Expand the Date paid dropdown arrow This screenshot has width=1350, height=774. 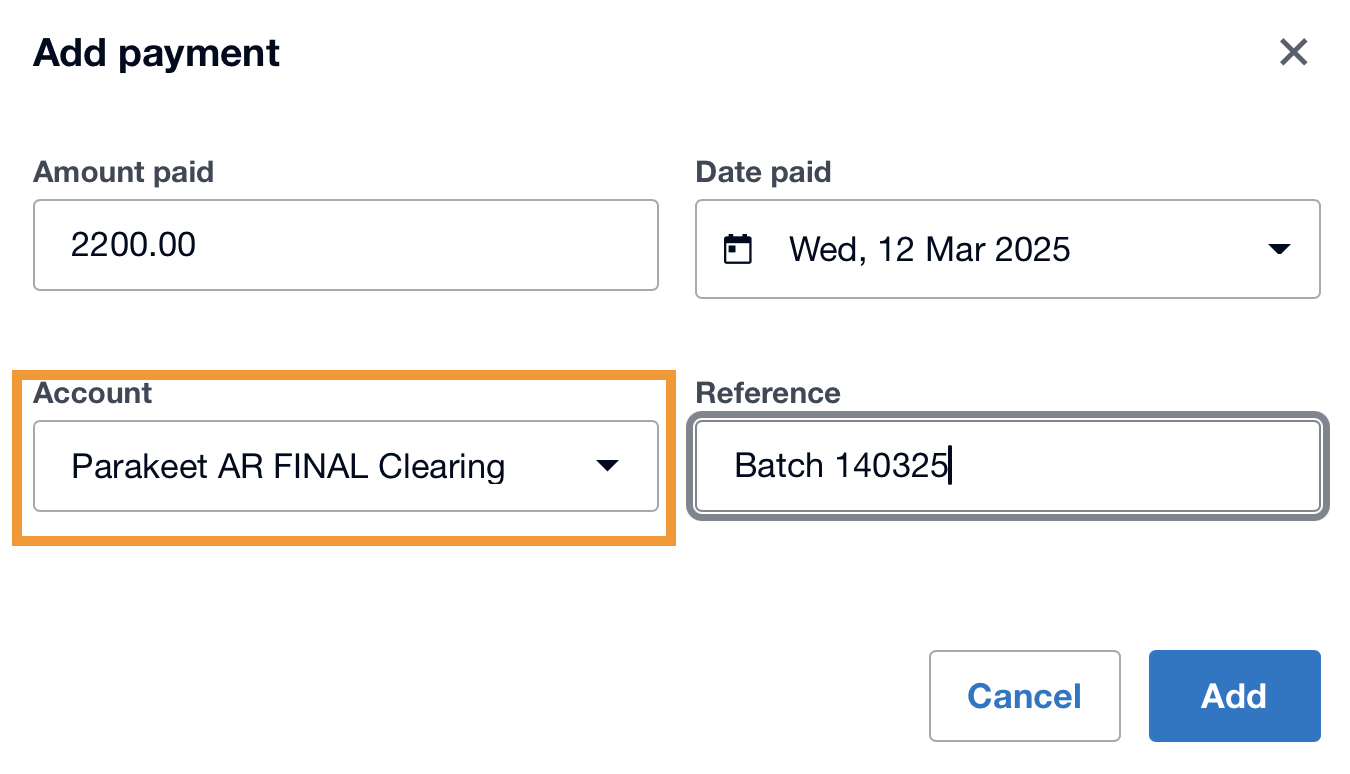click(x=1279, y=249)
